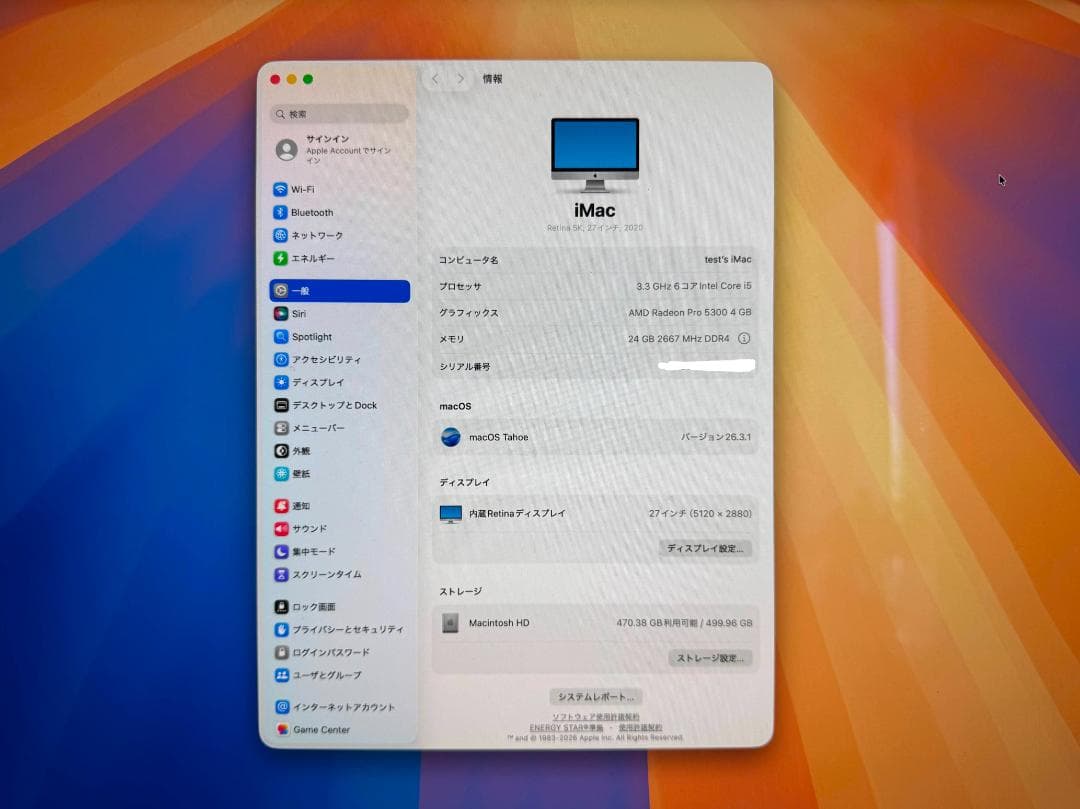The image size is (1080, 809).
Task: Open インターネットアカウント @ icon
Action: [x=282, y=707]
